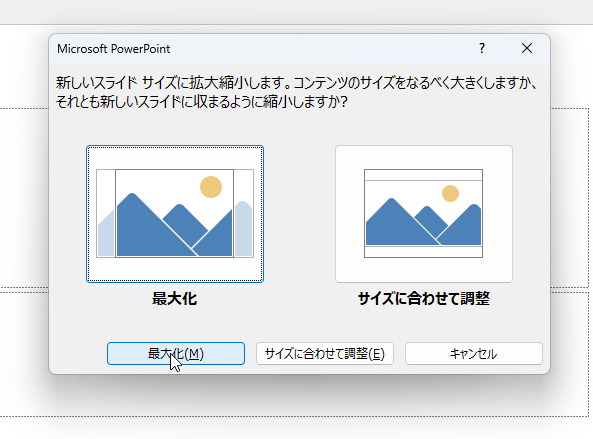The width and height of the screenshot is (593, 439).
Task: Select the Maximize preview thumbnail
Action: pos(175,214)
